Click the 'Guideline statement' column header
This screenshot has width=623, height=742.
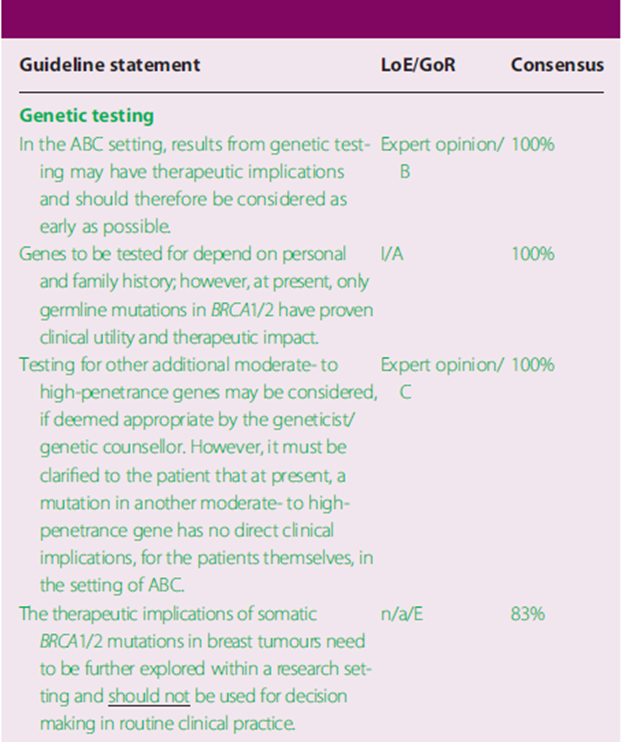tap(110, 65)
